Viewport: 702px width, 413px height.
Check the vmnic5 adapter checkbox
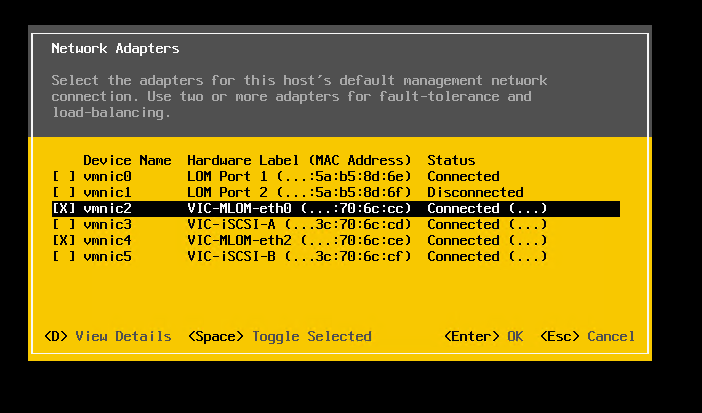pyautogui.click(x=63, y=256)
